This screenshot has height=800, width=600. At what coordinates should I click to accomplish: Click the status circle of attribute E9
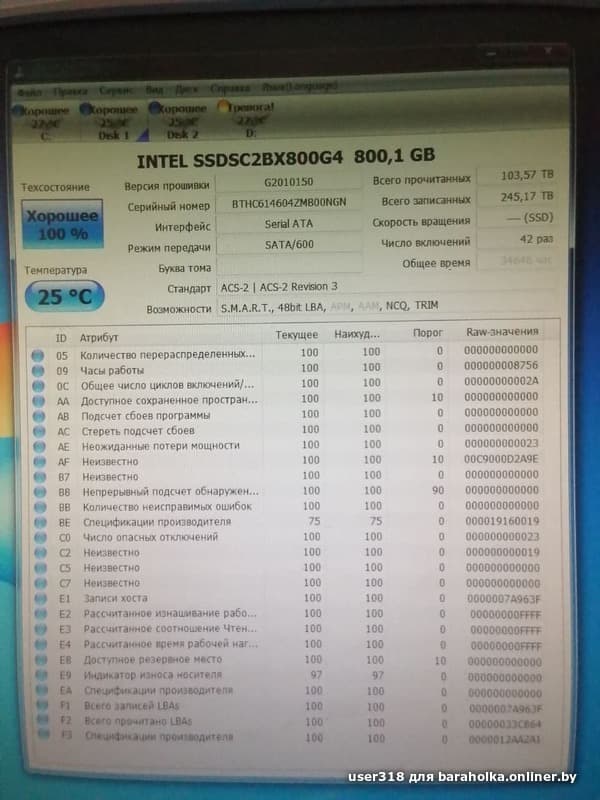(43, 676)
